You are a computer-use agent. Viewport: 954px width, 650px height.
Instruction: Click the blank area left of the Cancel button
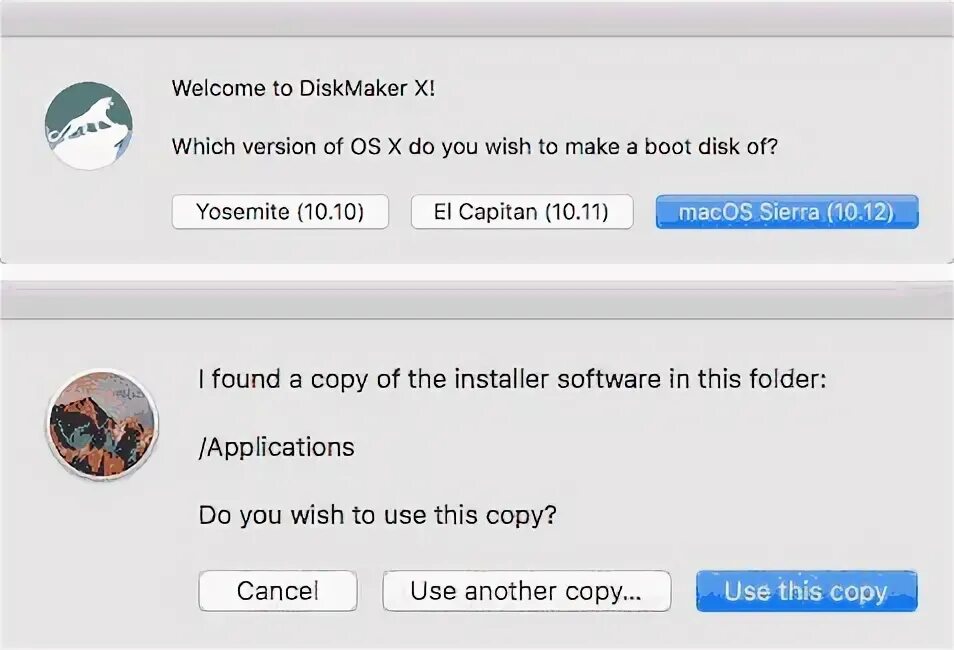(x=100, y=591)
